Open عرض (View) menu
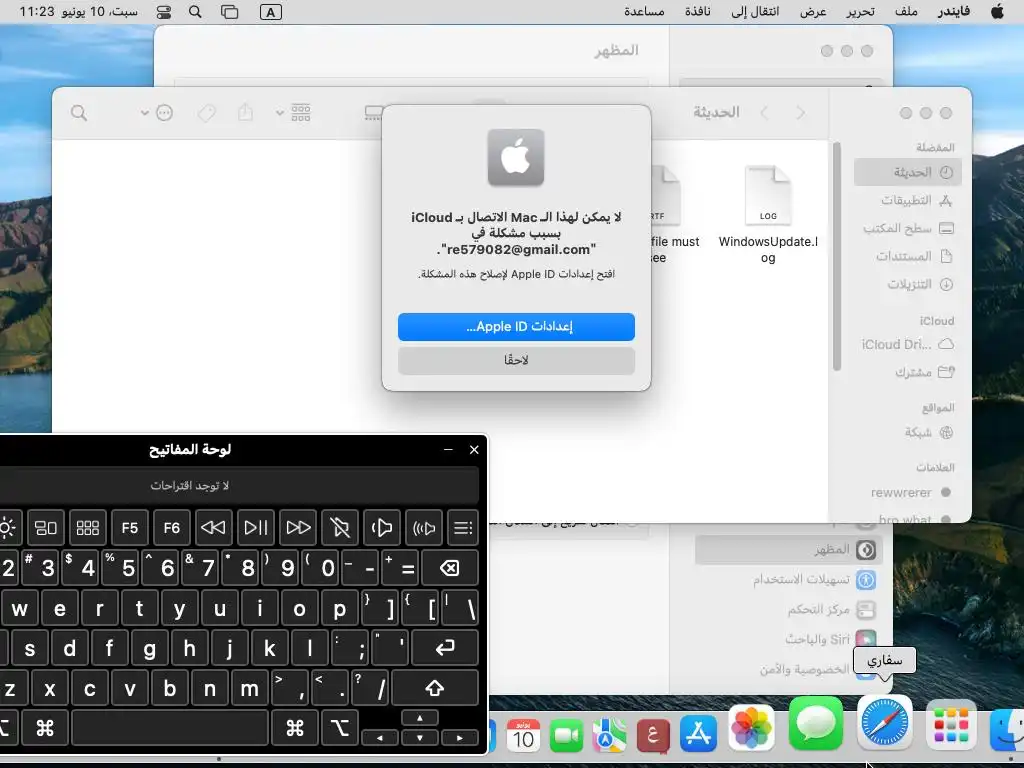This screenshot has width=1024, height=768. point(813,12)
